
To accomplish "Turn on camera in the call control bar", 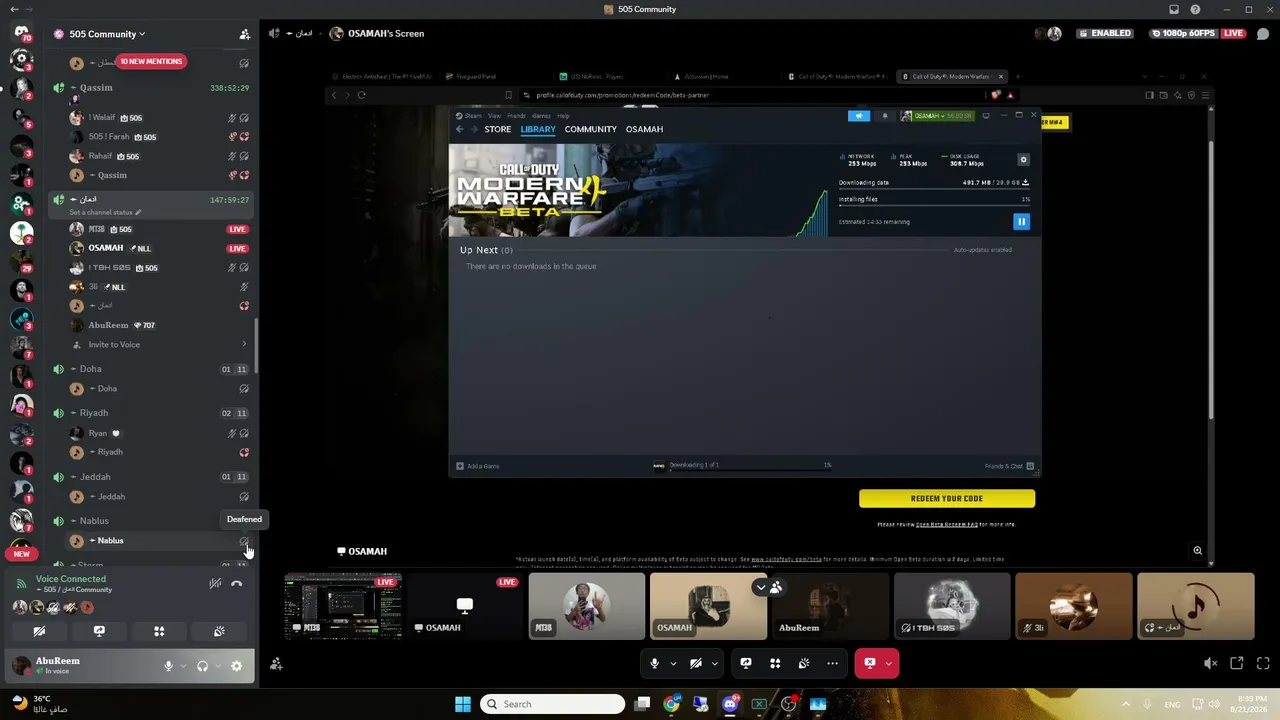I will click(x=696, y=663).
